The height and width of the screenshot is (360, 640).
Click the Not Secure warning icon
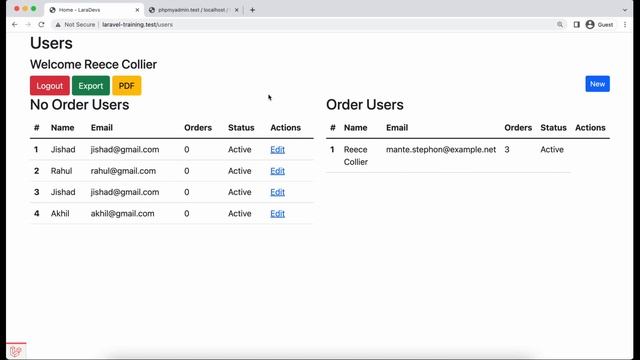pos(58,25)
